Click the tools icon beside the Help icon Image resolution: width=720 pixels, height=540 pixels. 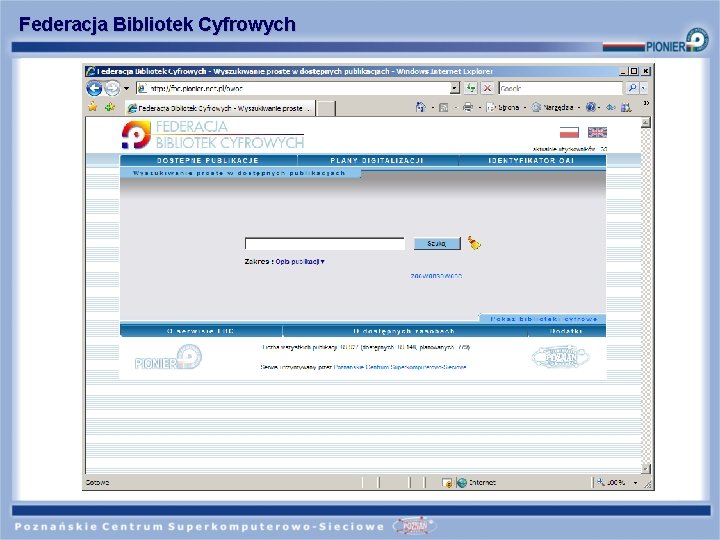(610, 107)
